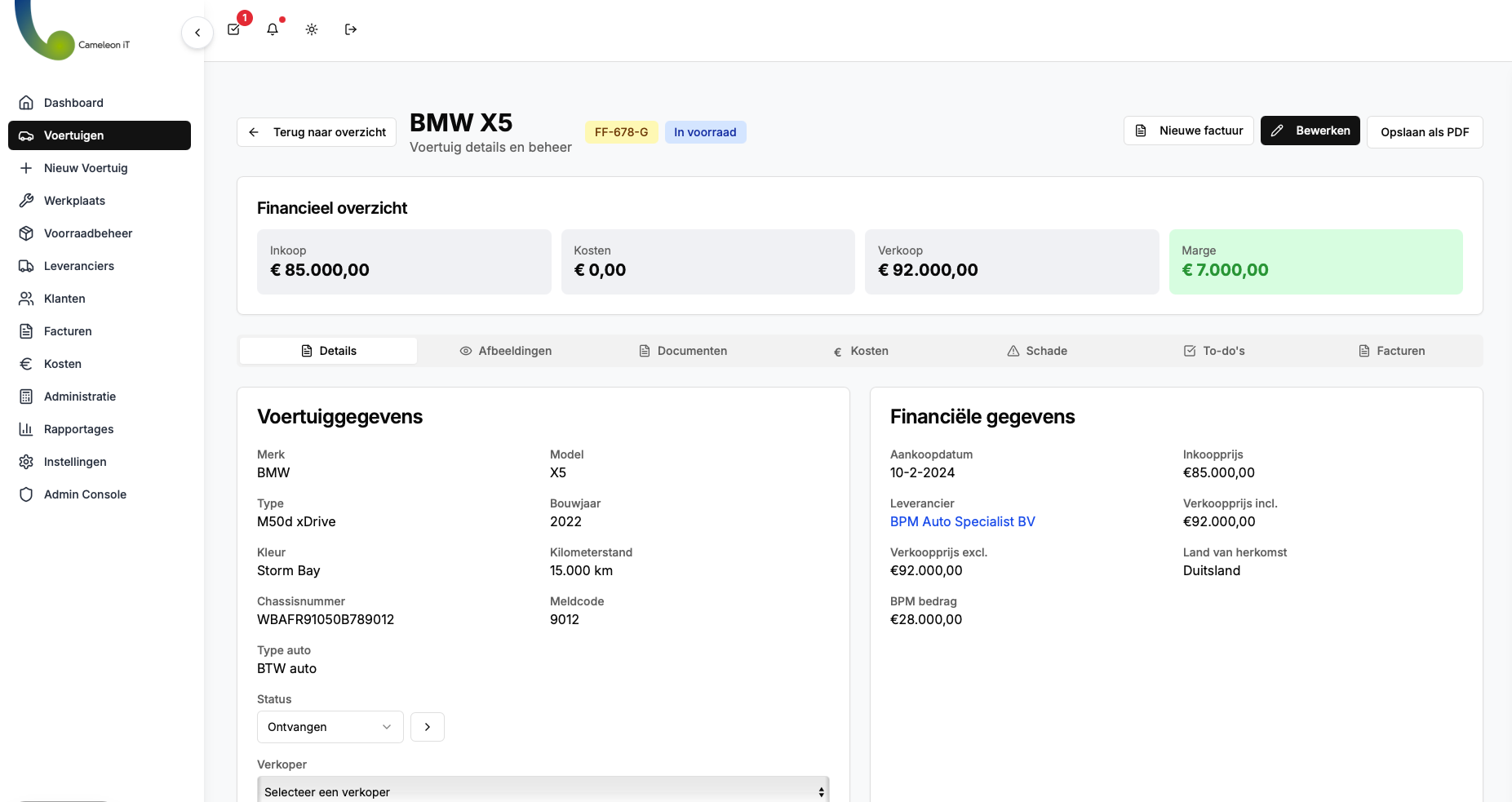Open Voorraadbeheer in the sidebar
The width and height of the screenshot is (1512, 802).
tap(87, 233)
